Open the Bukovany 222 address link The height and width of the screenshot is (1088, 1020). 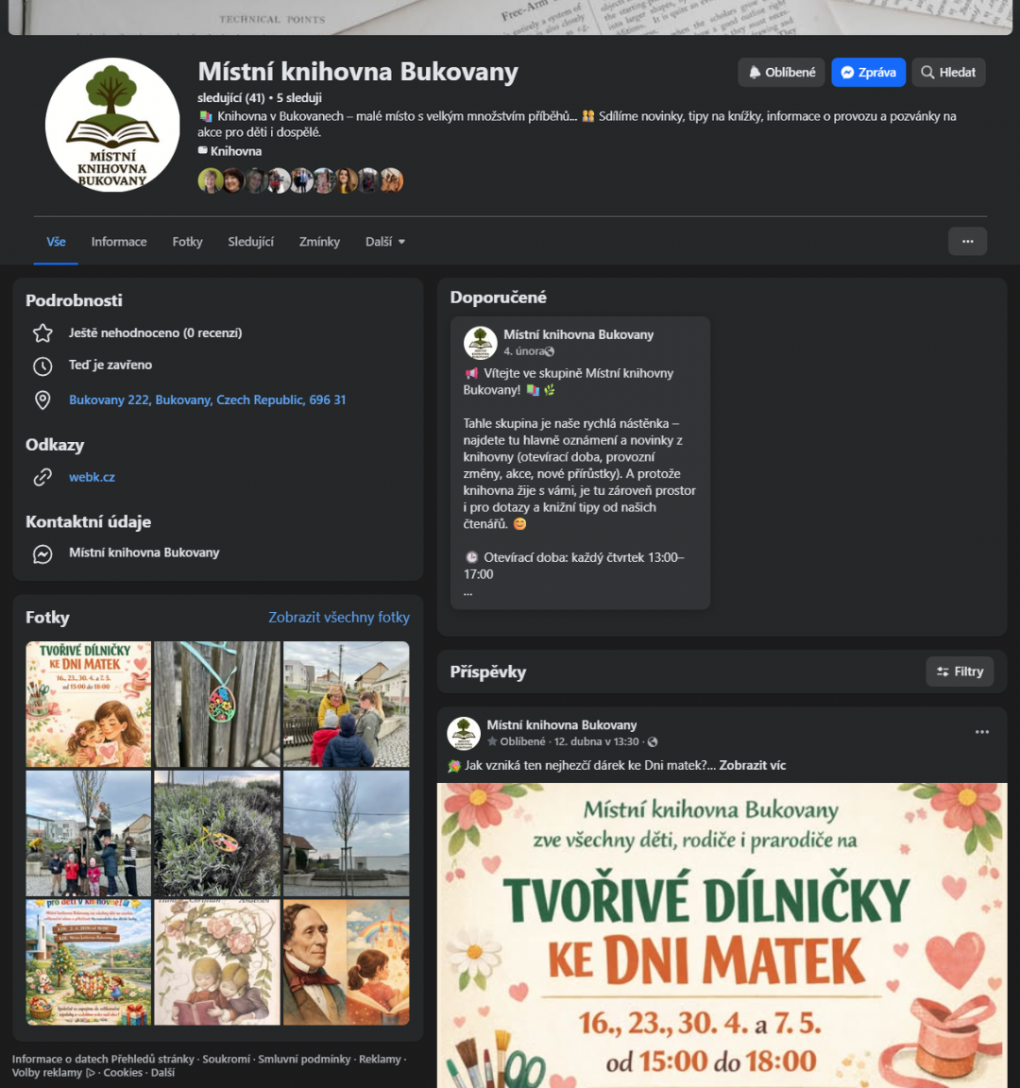coord(207,400)
